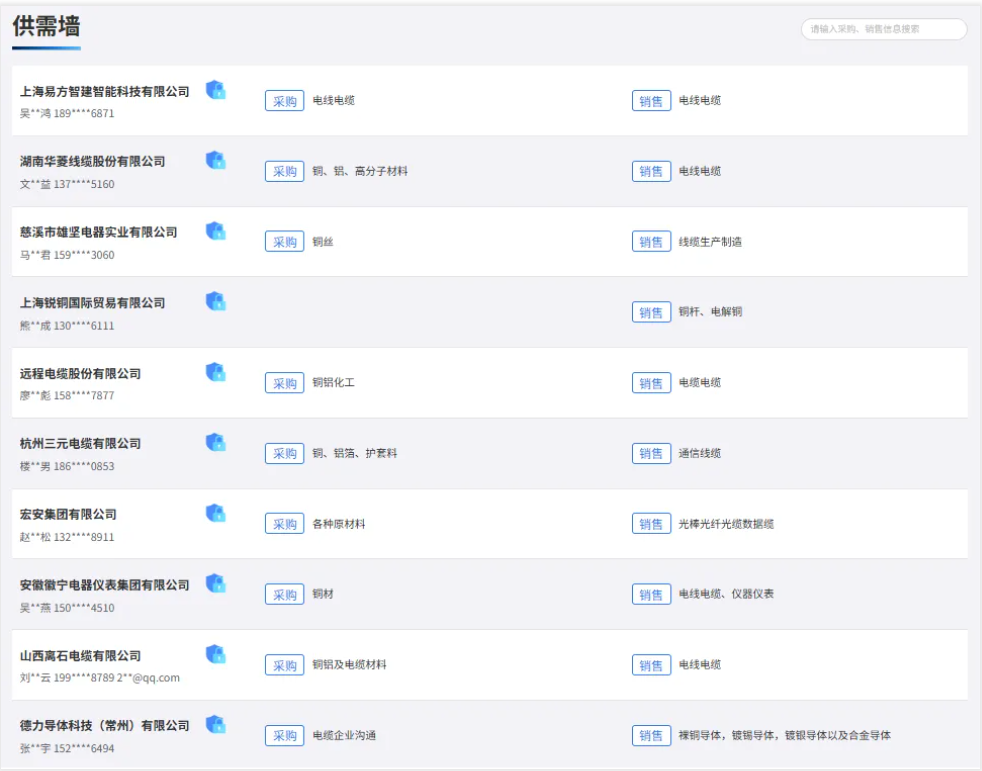Click 销售 tag in 上海易方智建 row
Viewport: 982px width, 771px height.
651,101
